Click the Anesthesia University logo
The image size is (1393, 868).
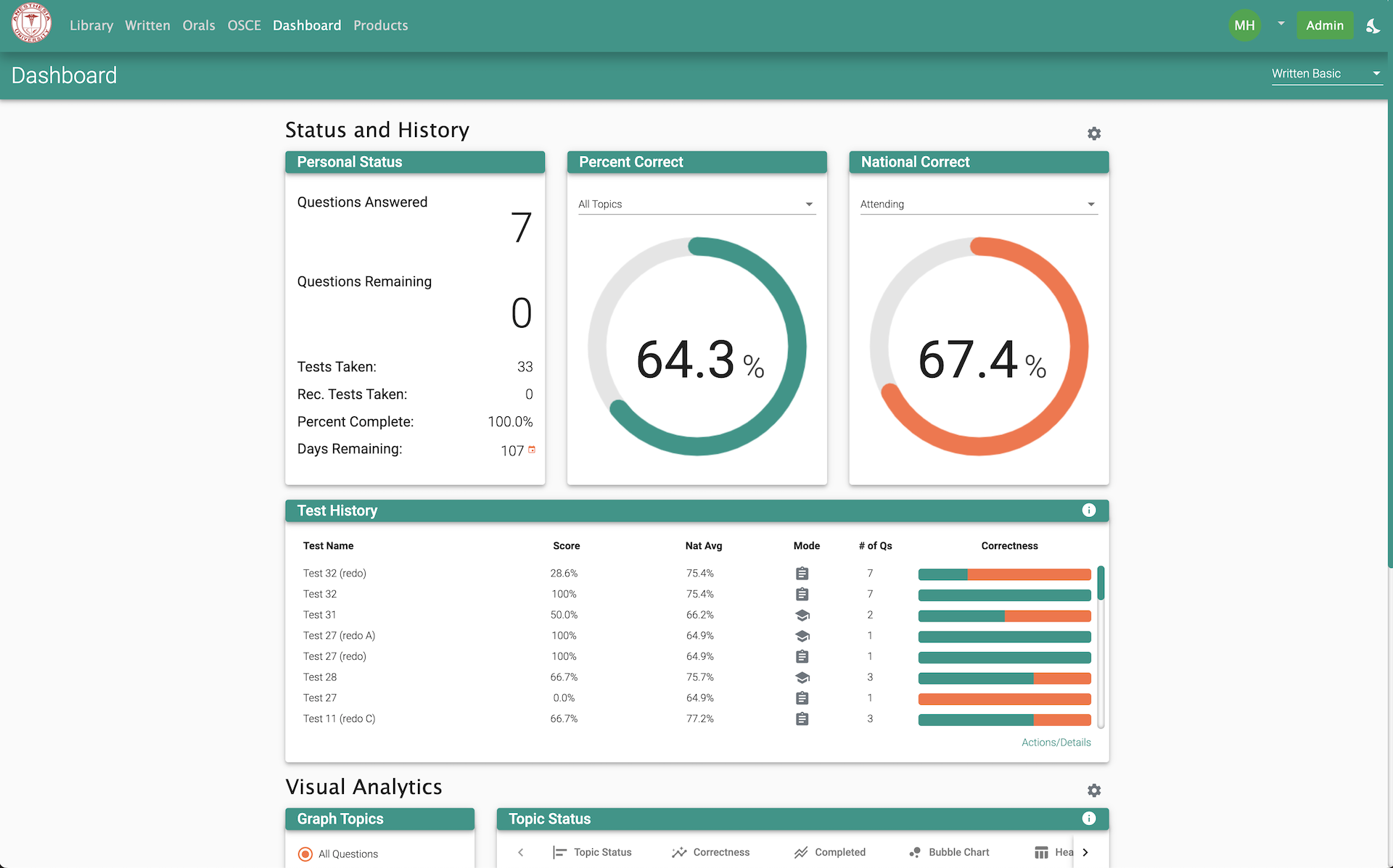pyautogui.click(x=31, y=23)
